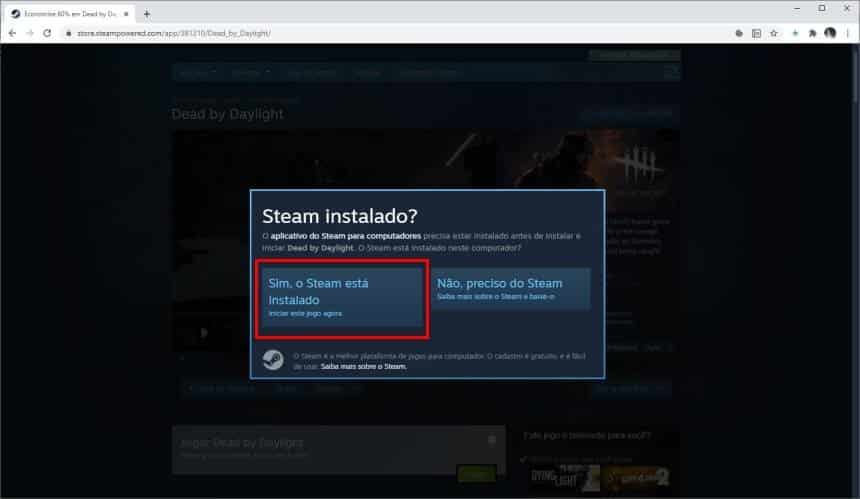Open "Saiba mais sobre o Steam" footer link
Viewport: 860px width, 499px height.
(364, 366)
